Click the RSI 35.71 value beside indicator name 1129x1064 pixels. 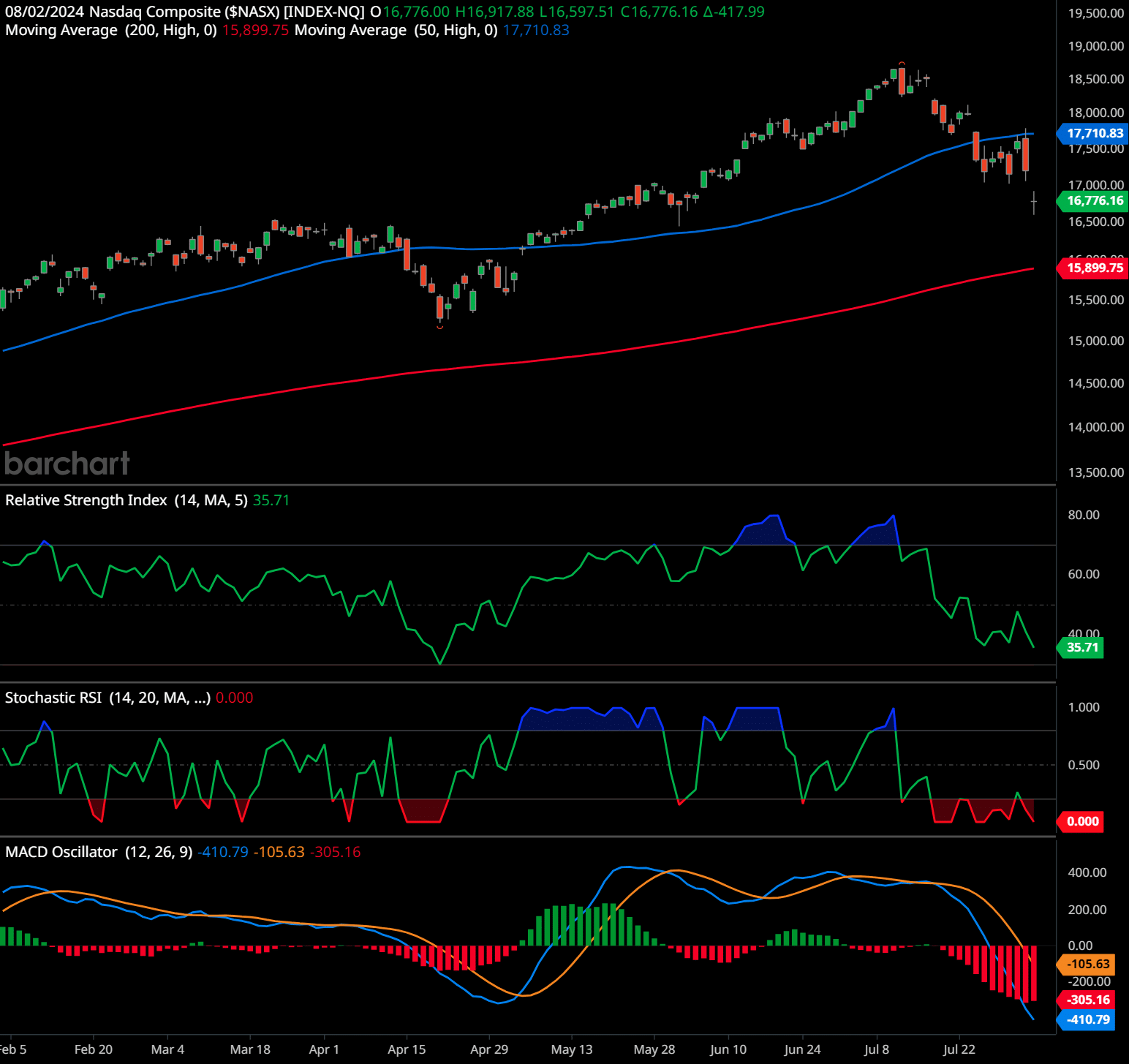click(271, 500)
